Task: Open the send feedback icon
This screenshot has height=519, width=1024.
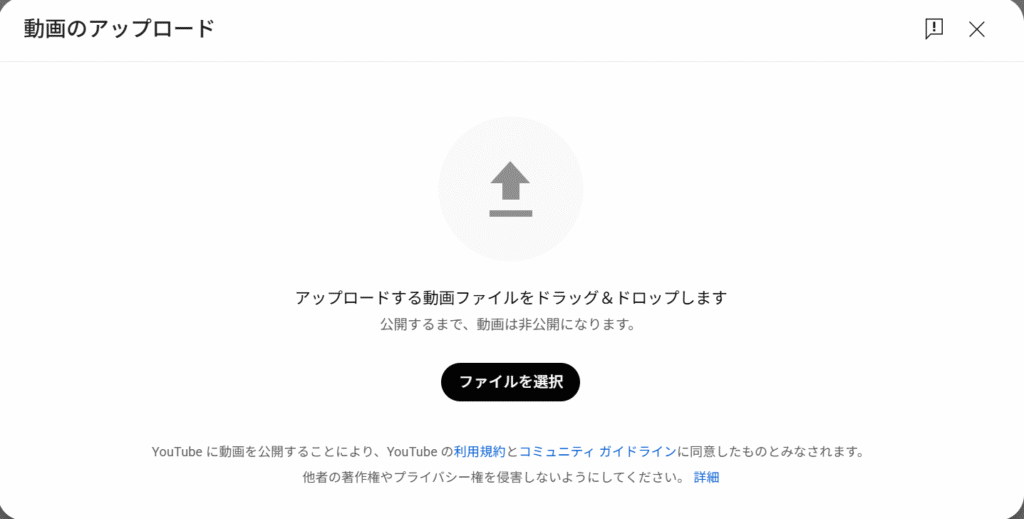Action: (x=934, y=29)
